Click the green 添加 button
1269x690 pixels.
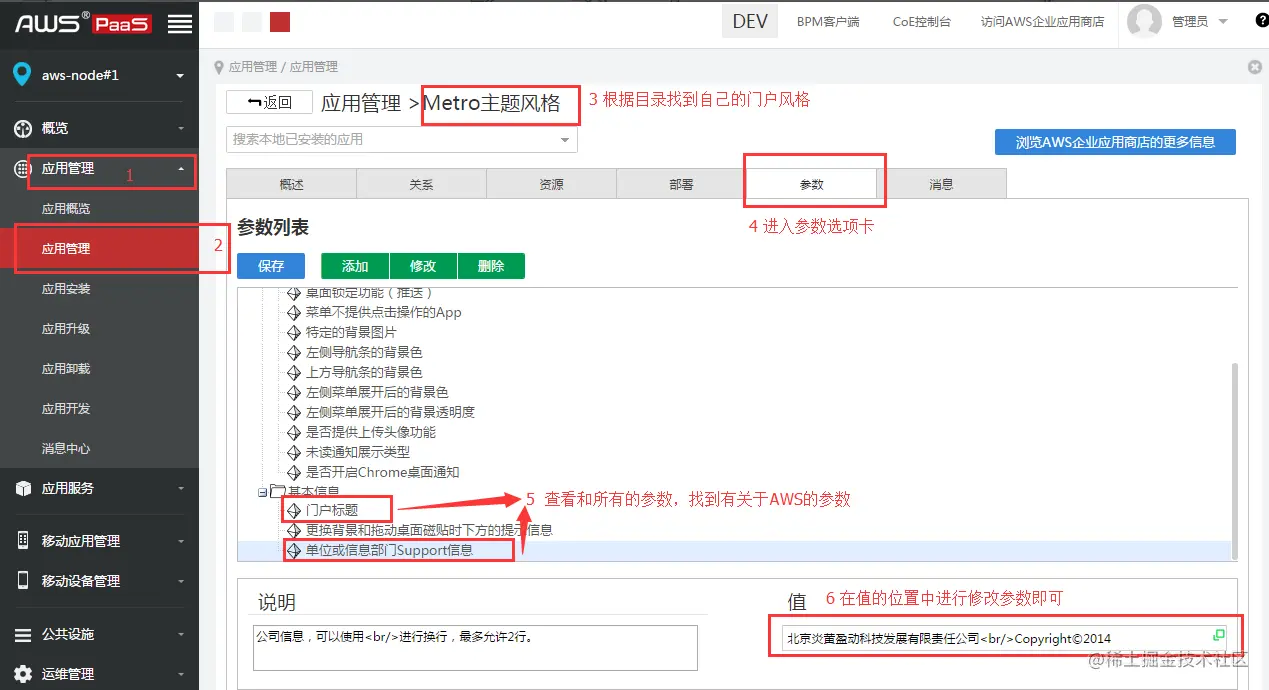tap(355, 266)
